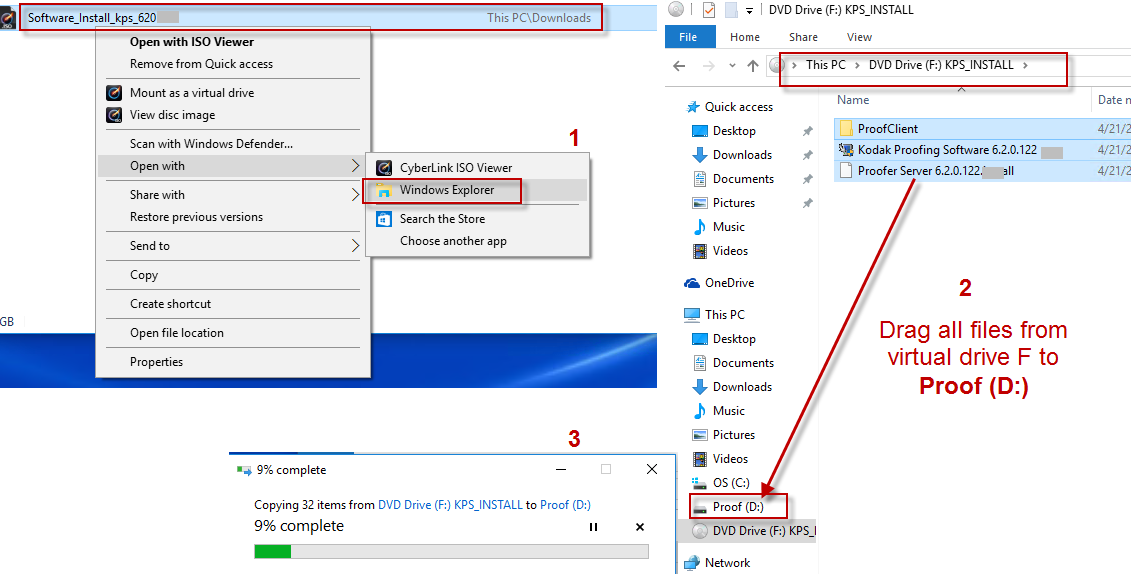Image resolution: width=1131 pixels, height=574 pixels.
Task: Select DVD Drive (F:) KPS in tree
Action: tap(764, 531)
